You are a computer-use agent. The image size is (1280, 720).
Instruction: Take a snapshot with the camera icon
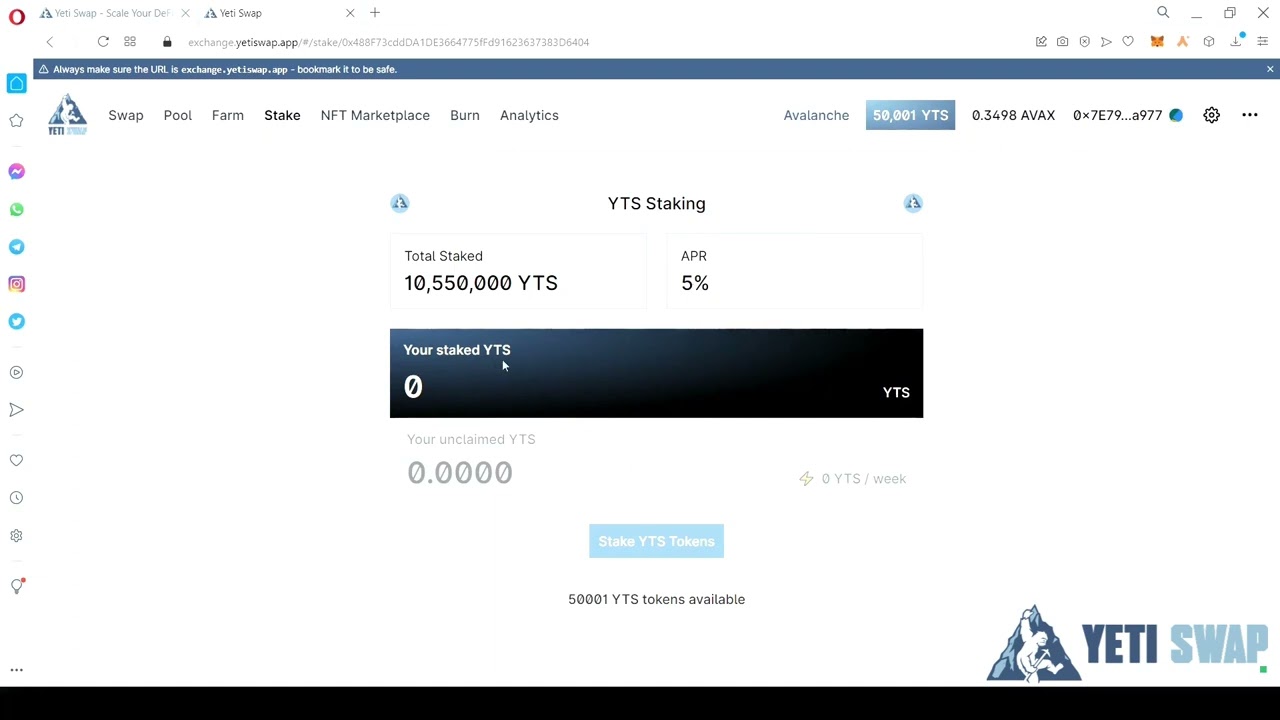(x=1062, y=42)
